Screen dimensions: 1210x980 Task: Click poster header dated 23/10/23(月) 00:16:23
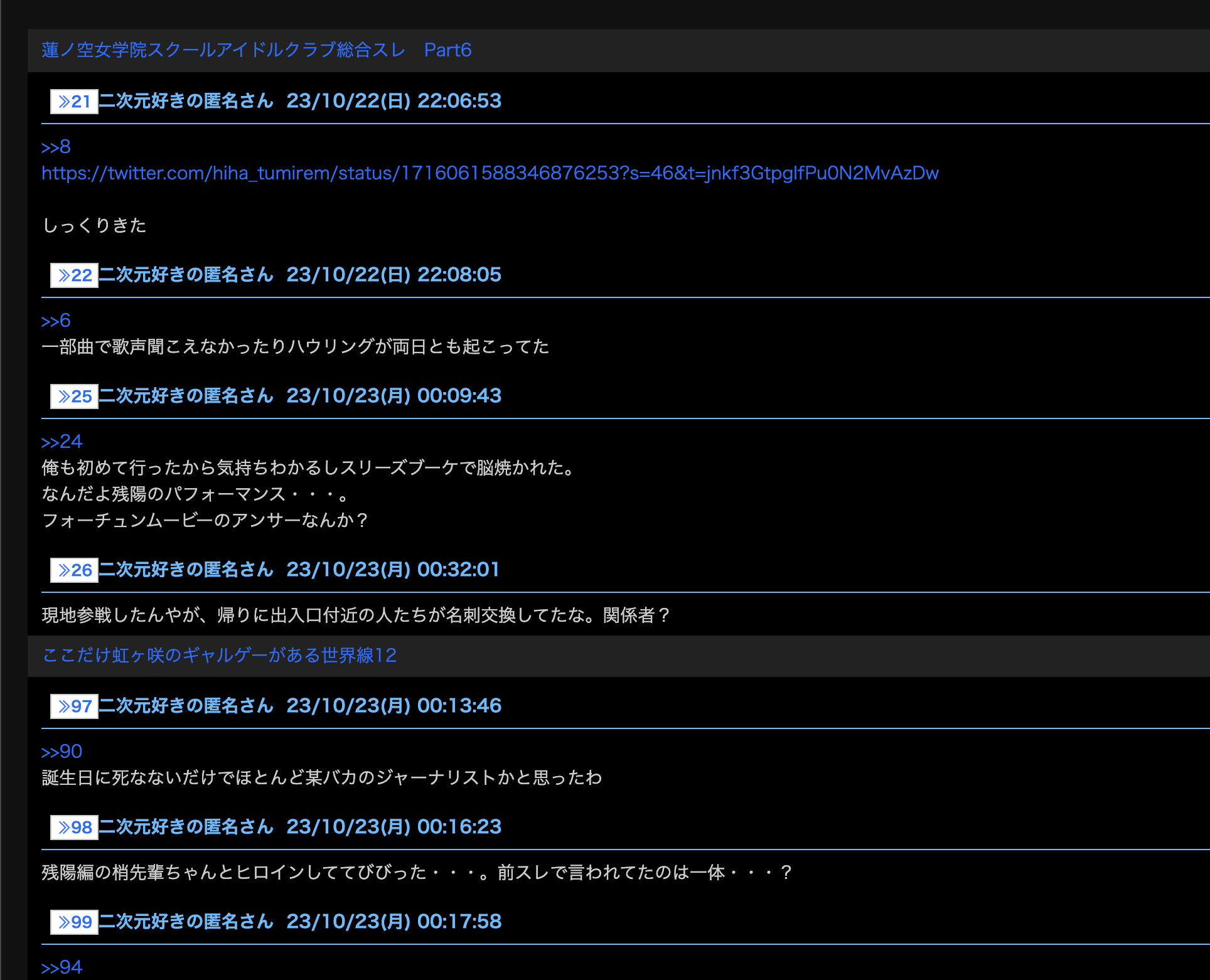(300, 827)
